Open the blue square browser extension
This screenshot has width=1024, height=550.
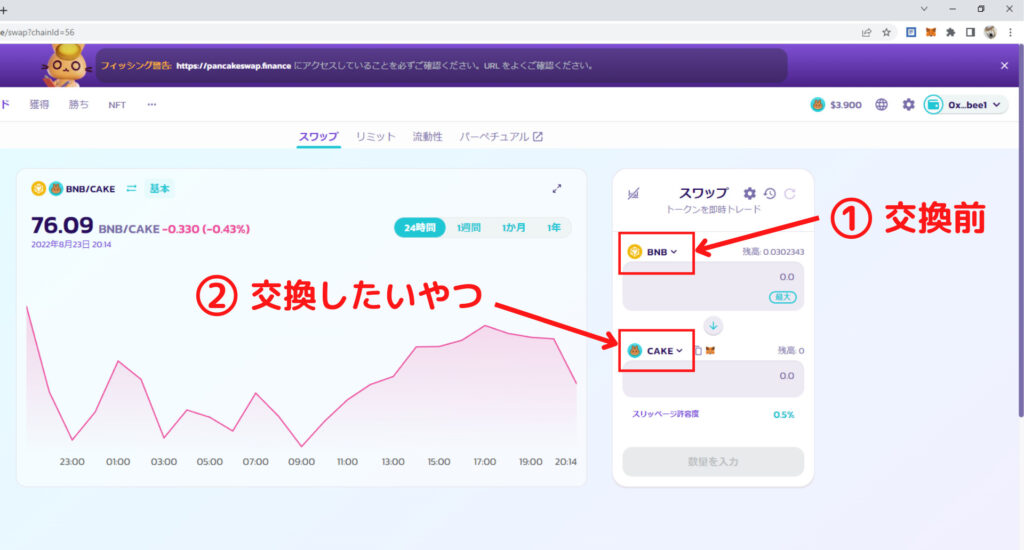[911, 32]
